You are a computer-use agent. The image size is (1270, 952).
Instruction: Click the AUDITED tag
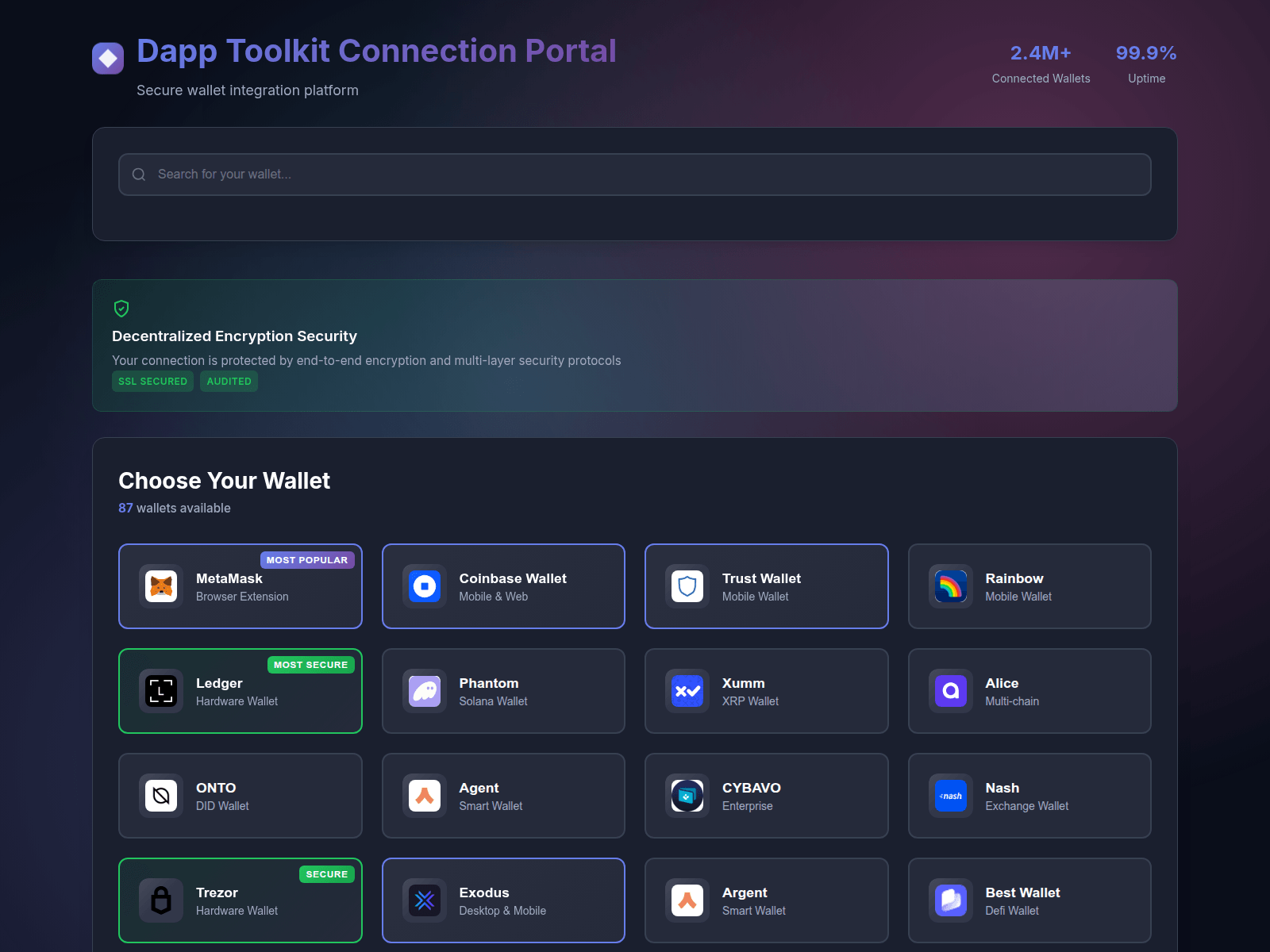point(229,382)
